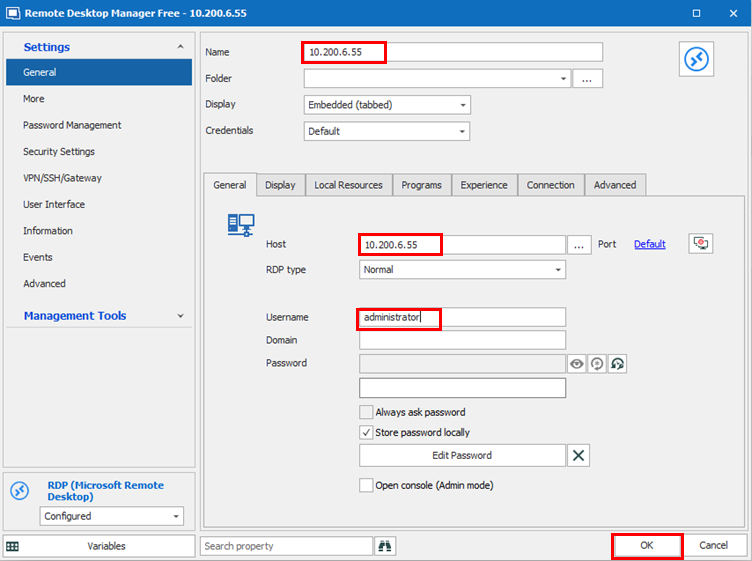Click the RDP icon in the bottom-left panel
This screenshot has width=752, height=561.
click(20, 491)
